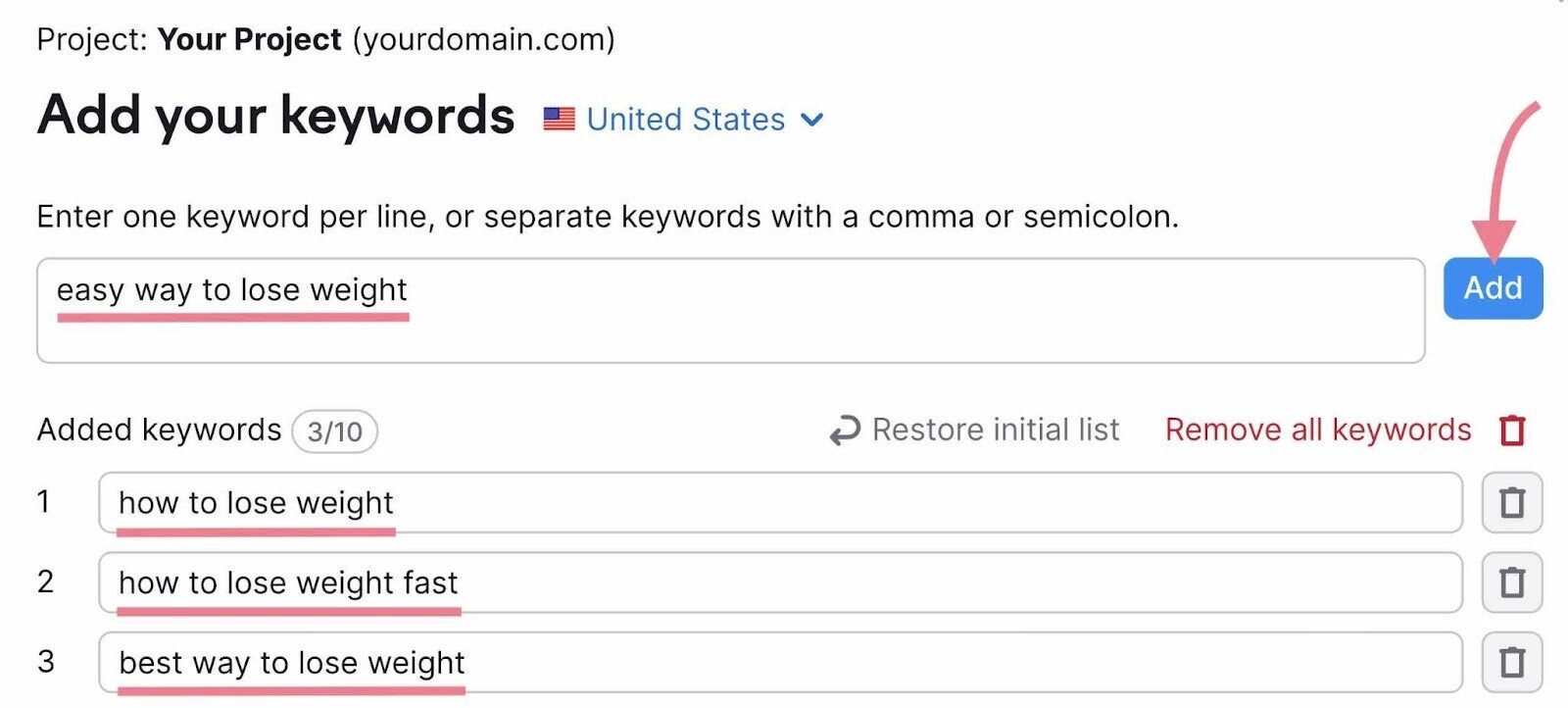Select the Restore initial list link
The width and height of the screenshot is (1568, 708).
[x=995, y=430]
